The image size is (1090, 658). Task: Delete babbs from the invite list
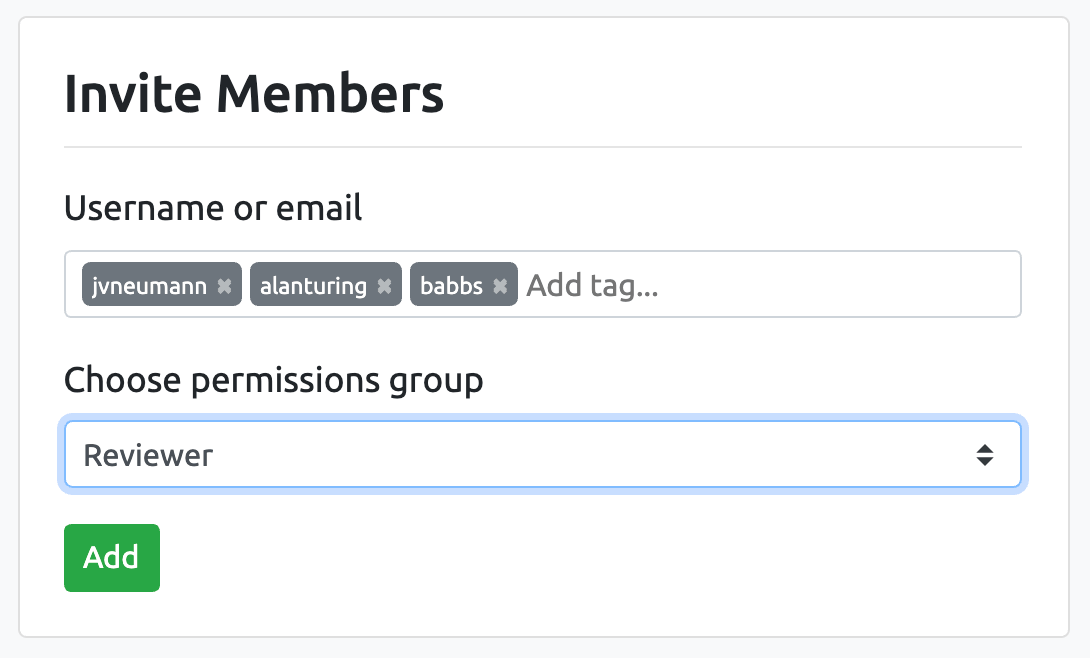[500, 285]
